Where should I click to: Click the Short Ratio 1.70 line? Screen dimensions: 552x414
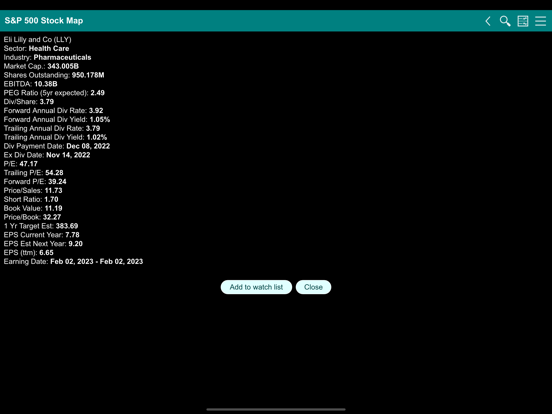[31, 200]
